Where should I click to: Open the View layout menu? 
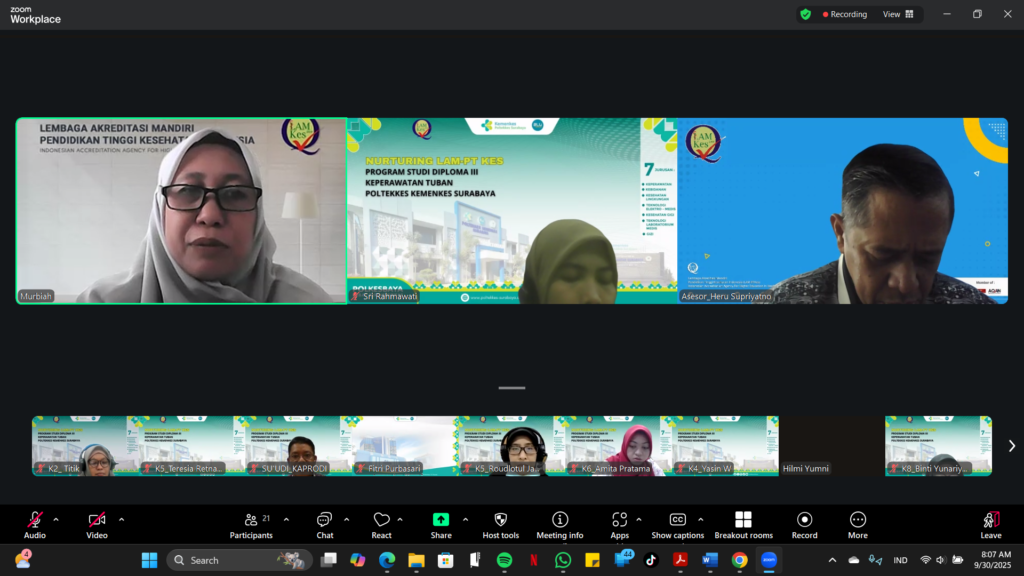coord(899,14)
